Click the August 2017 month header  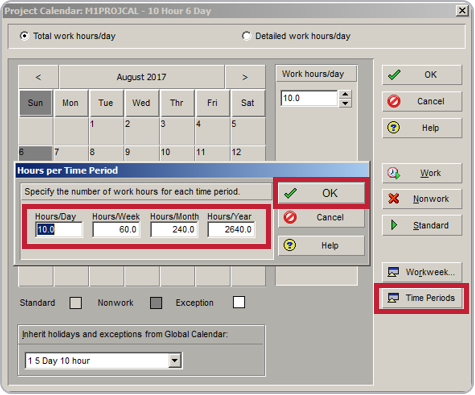[141, 77]
